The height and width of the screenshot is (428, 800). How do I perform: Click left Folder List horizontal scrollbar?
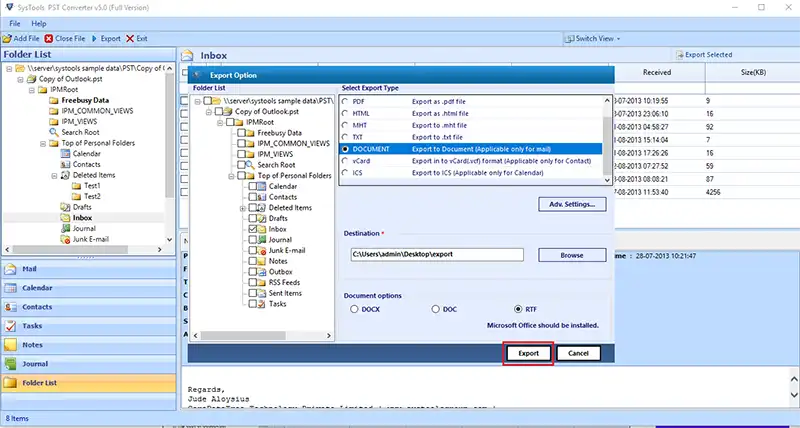[70, 249]
